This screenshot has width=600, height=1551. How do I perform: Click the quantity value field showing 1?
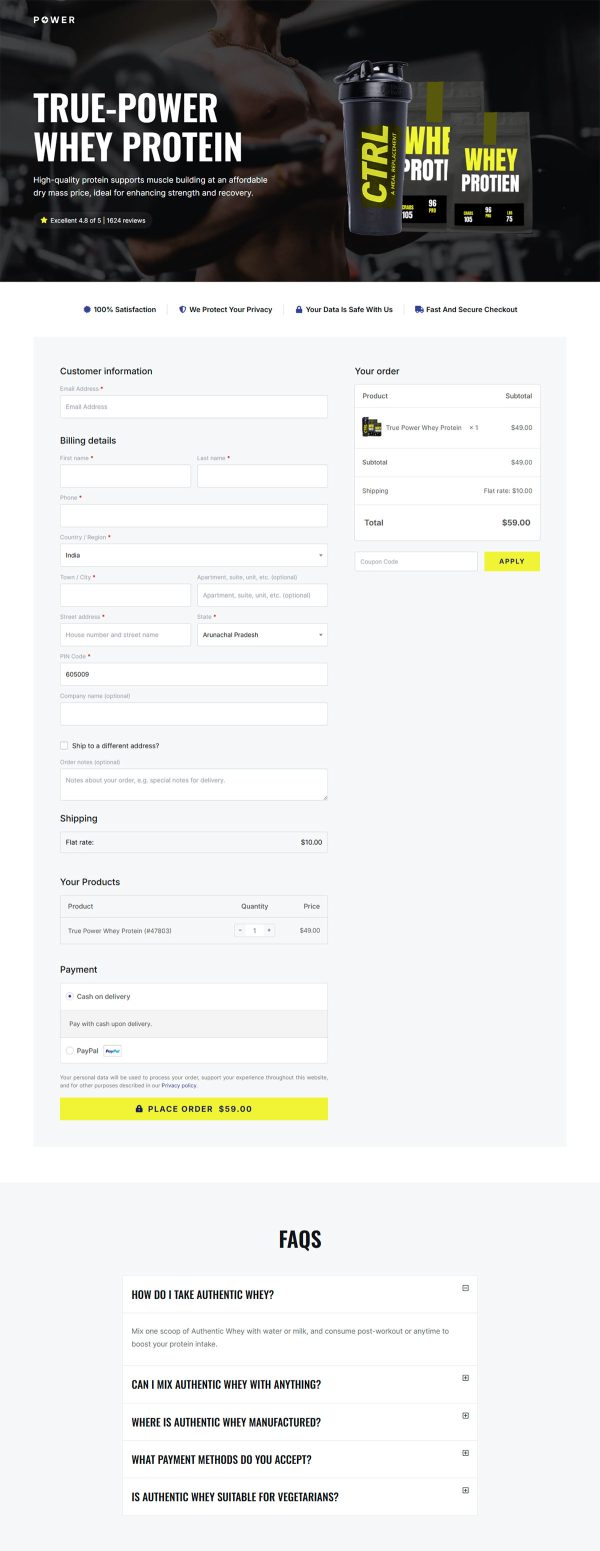(255, 930)
